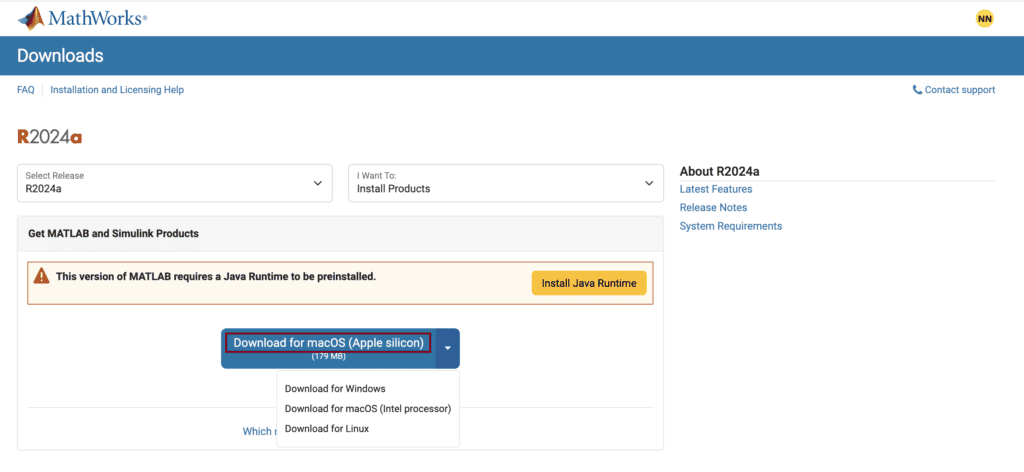Click the About R2024a heading
The image size is (1024, 472).
pos(720,172)
